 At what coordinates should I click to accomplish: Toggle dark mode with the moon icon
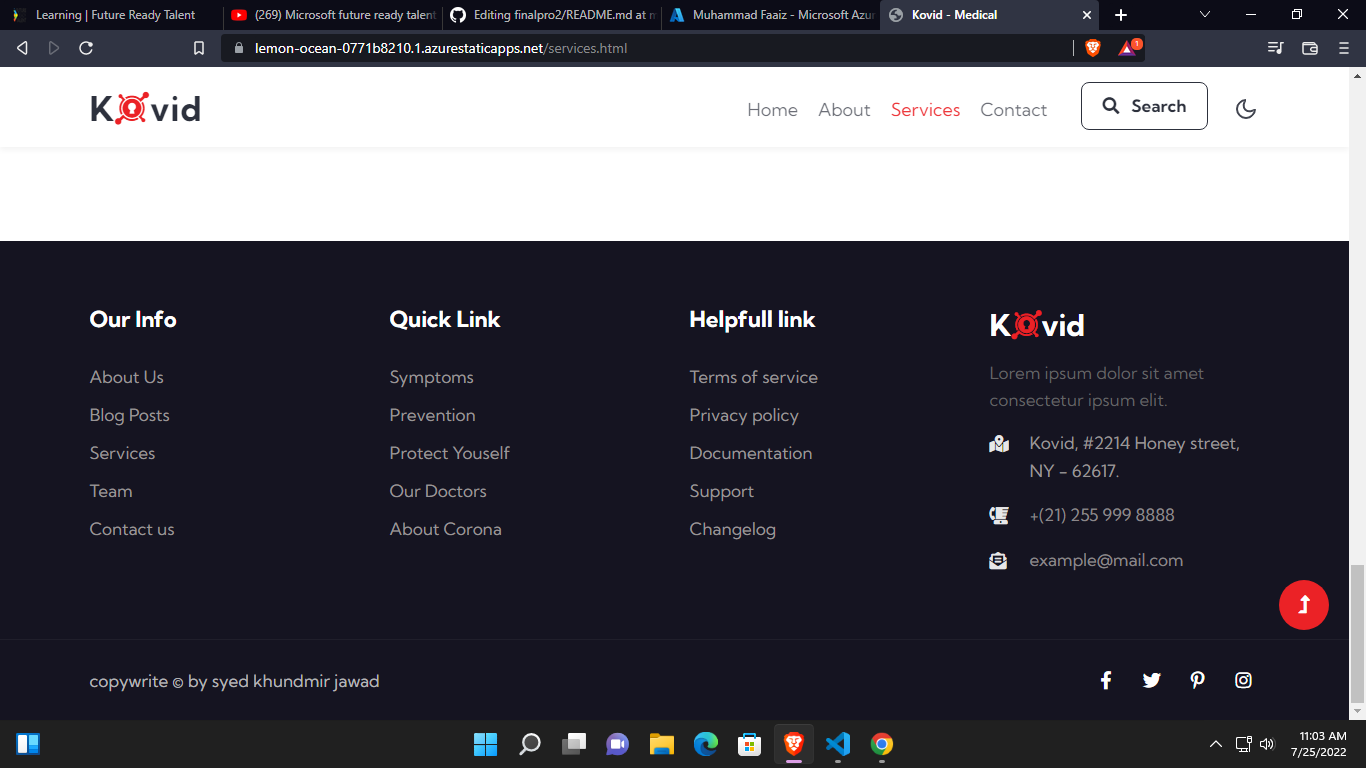pos(1245,109)
